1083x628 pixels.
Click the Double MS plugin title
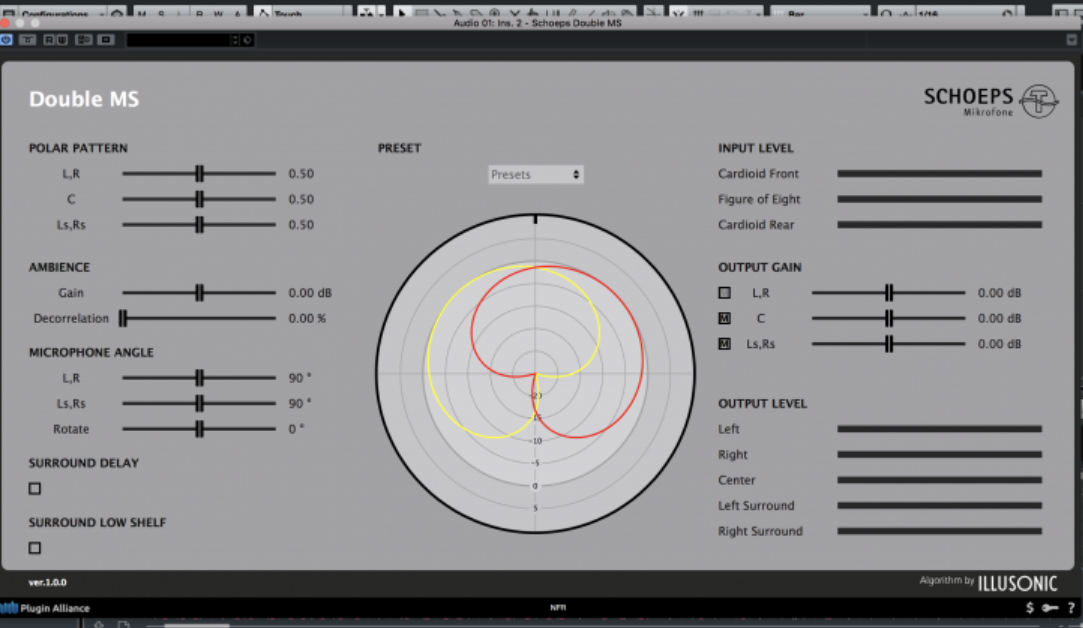pos(84,99)
